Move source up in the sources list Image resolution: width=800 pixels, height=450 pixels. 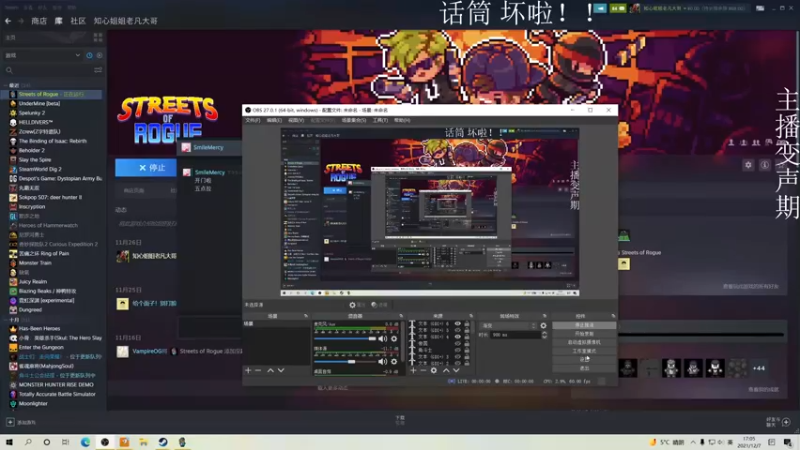[x=446, y=370]
